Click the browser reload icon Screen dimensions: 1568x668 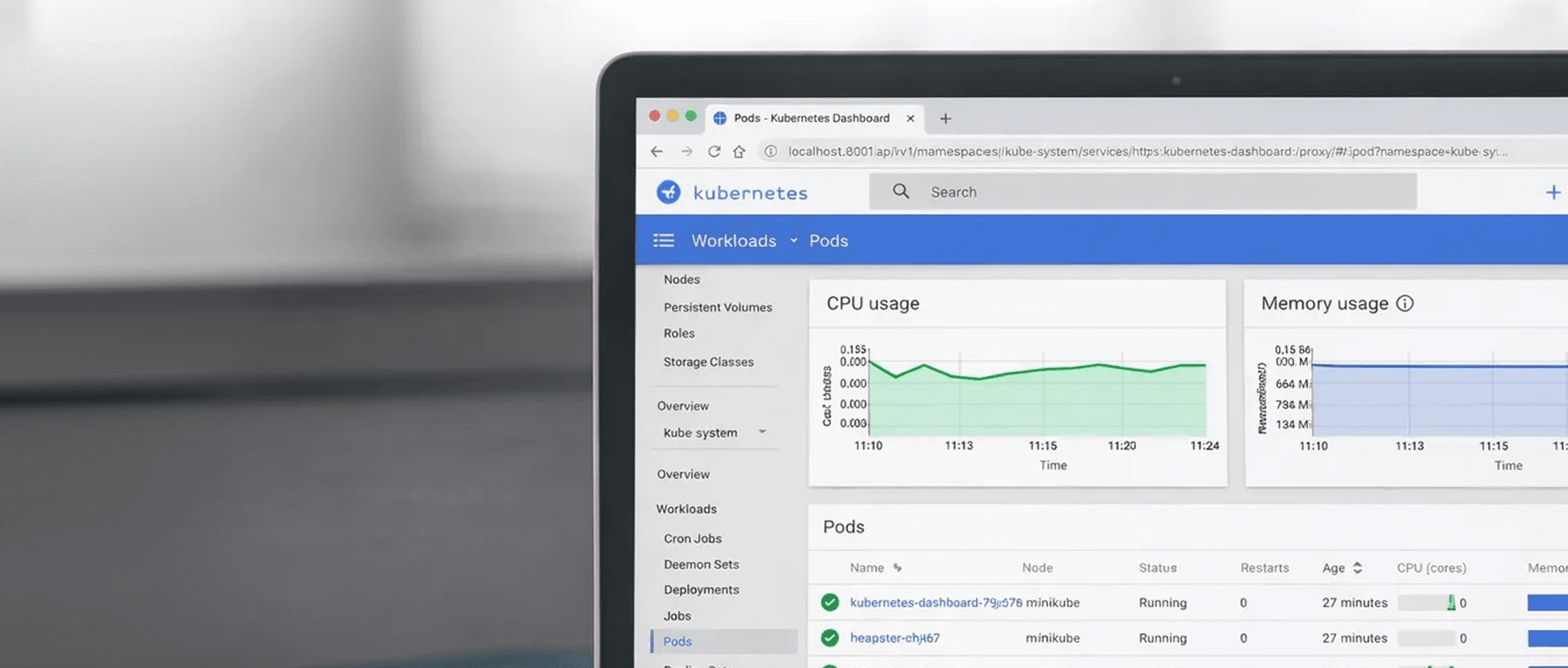click(x=715, y=152)
